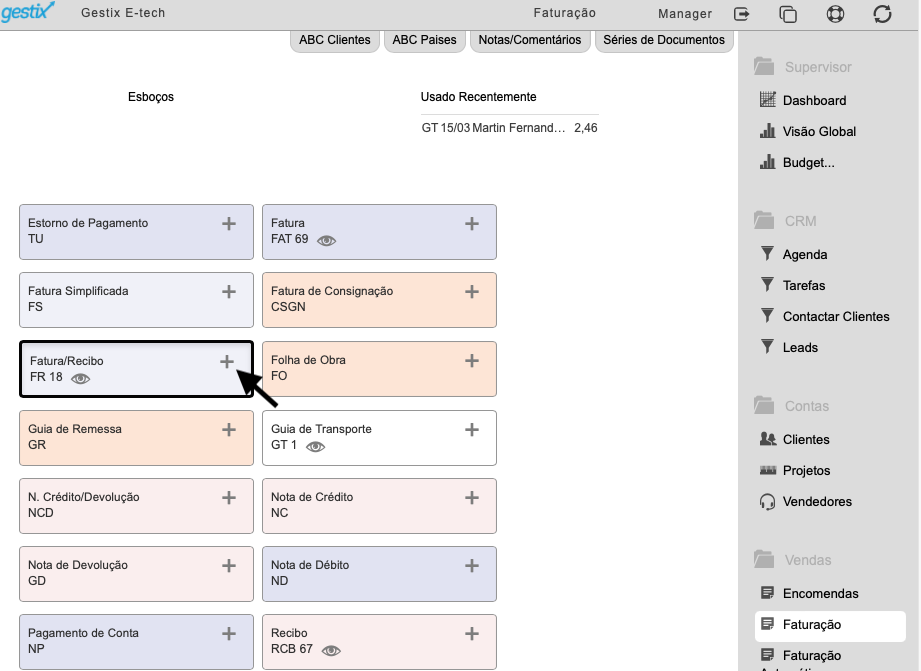The width and height of the screenshot is (921, 671).
Task: Select the highlighted Faturação sidebar item
Action: (830, 625)
